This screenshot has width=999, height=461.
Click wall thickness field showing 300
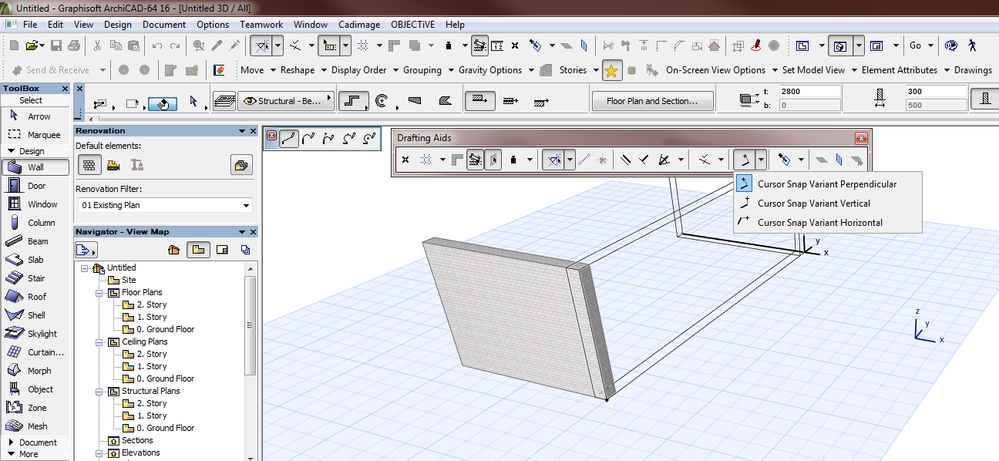coord(936,92)
